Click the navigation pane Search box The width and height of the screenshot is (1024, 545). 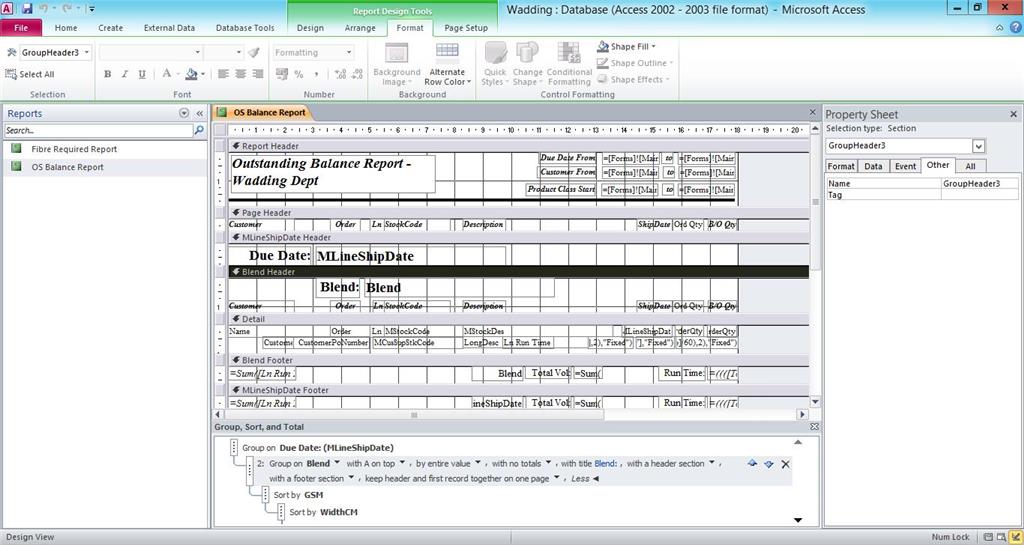99,131
